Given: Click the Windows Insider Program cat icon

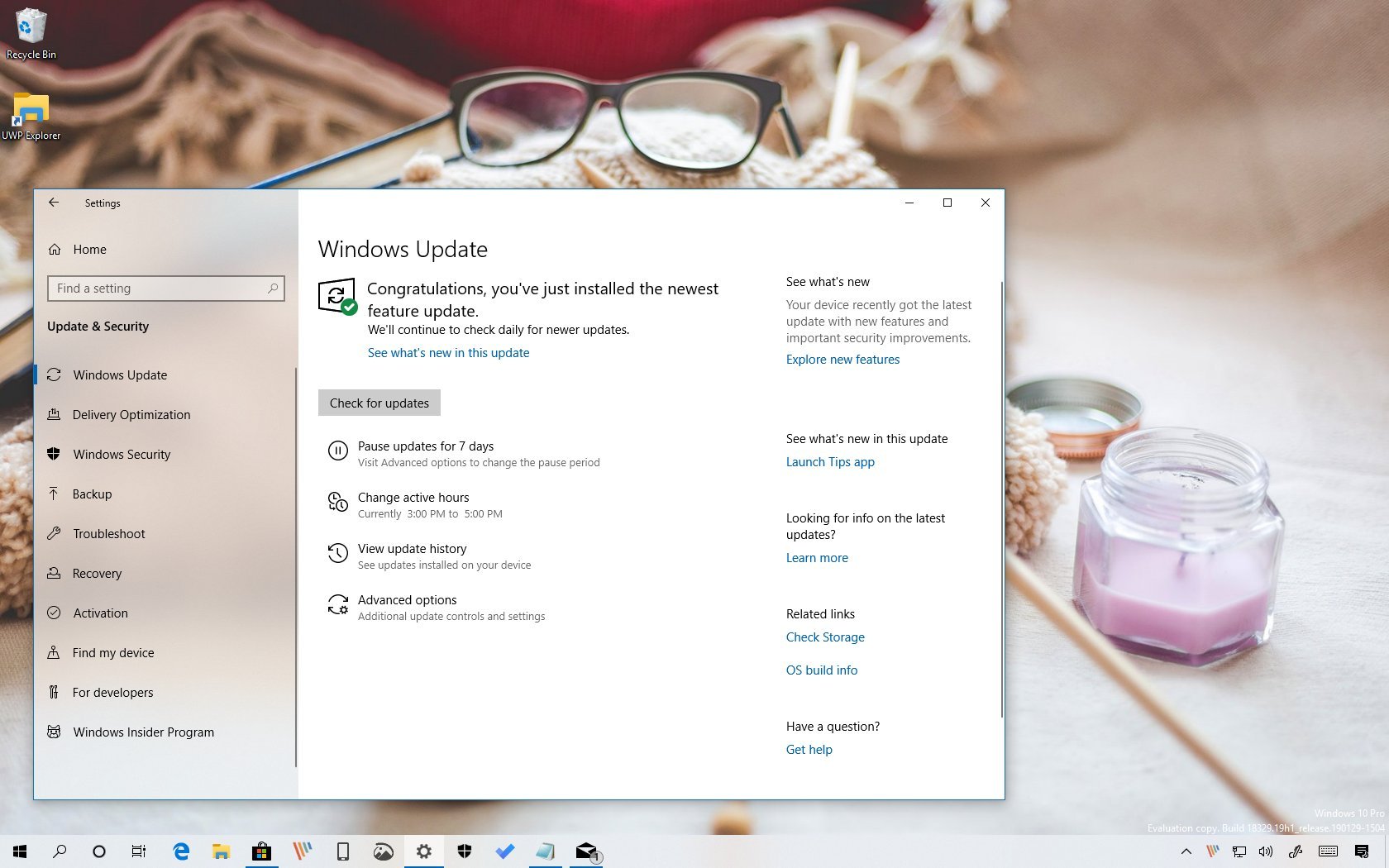Looking at the screenshot, I should click(x=54, y=732).
